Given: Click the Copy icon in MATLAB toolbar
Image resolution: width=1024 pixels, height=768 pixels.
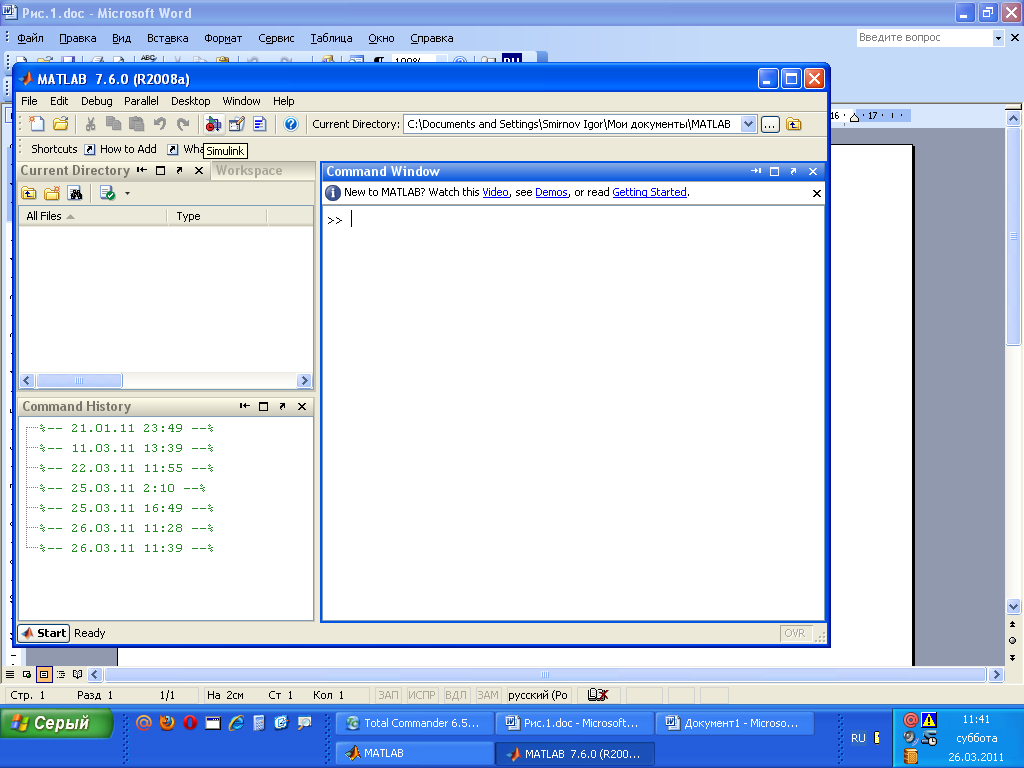Looking at the screenshot, I should tap(114, 124).
